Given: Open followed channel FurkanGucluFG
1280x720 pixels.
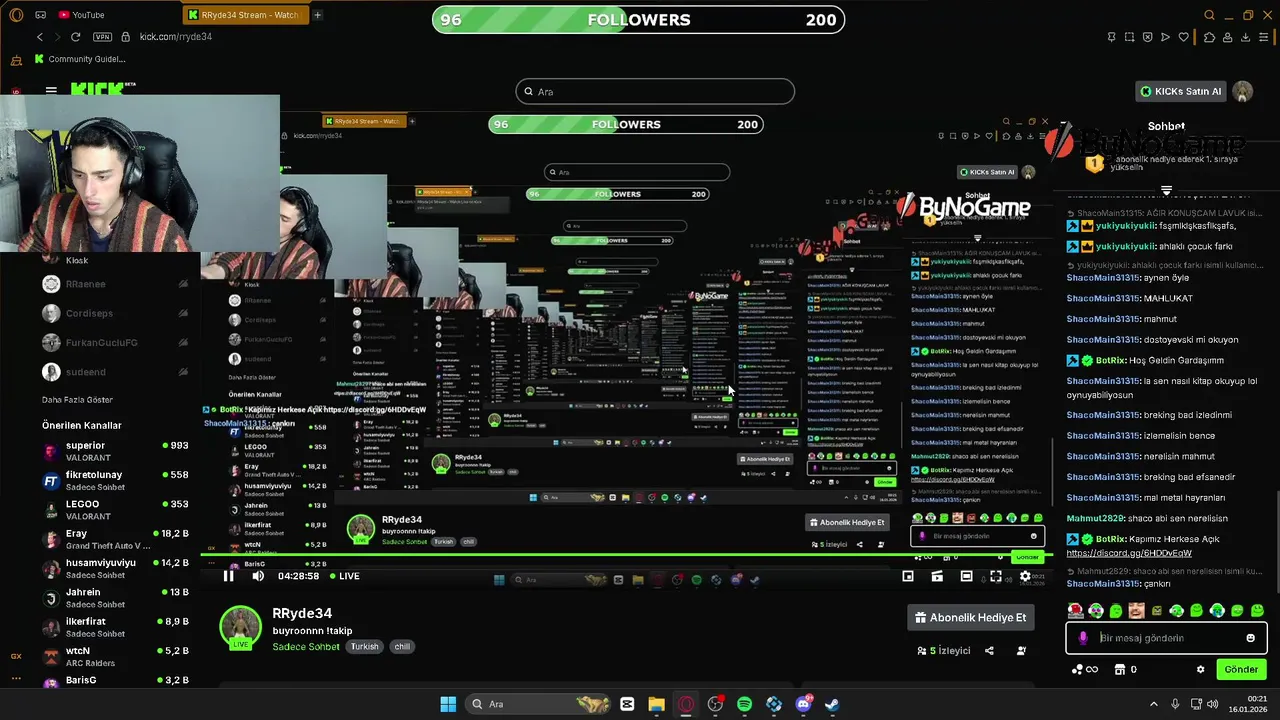Looking at the screenshot, I should [115, 342].
